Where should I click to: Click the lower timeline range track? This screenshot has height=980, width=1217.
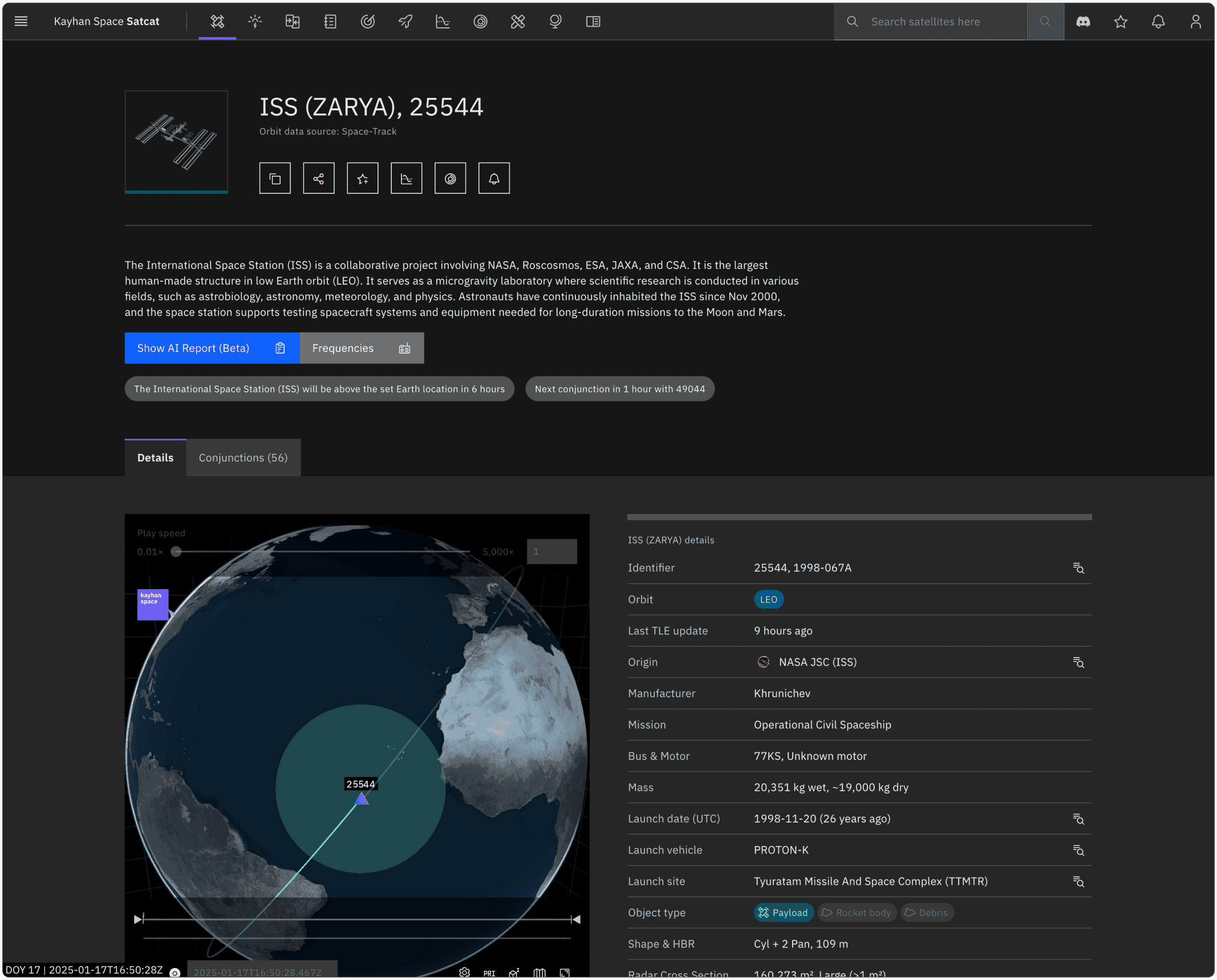click(x=358, y=937)
